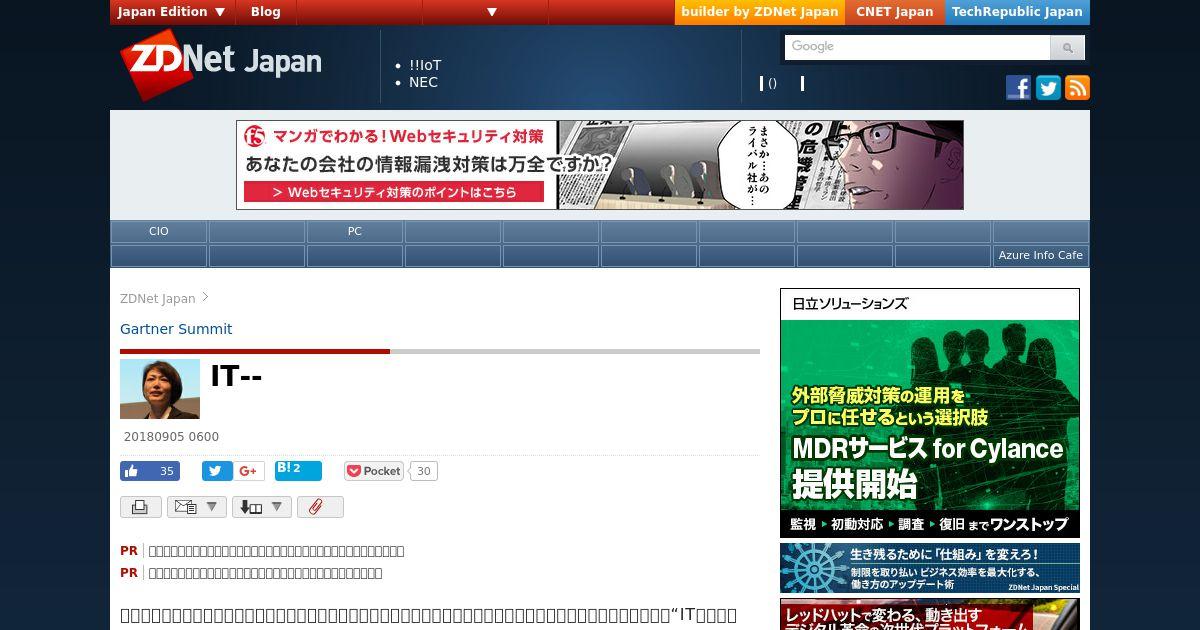The image size is (1200, 630).
Task: Share article via Twitter button
Action: [x=217, y=471]
